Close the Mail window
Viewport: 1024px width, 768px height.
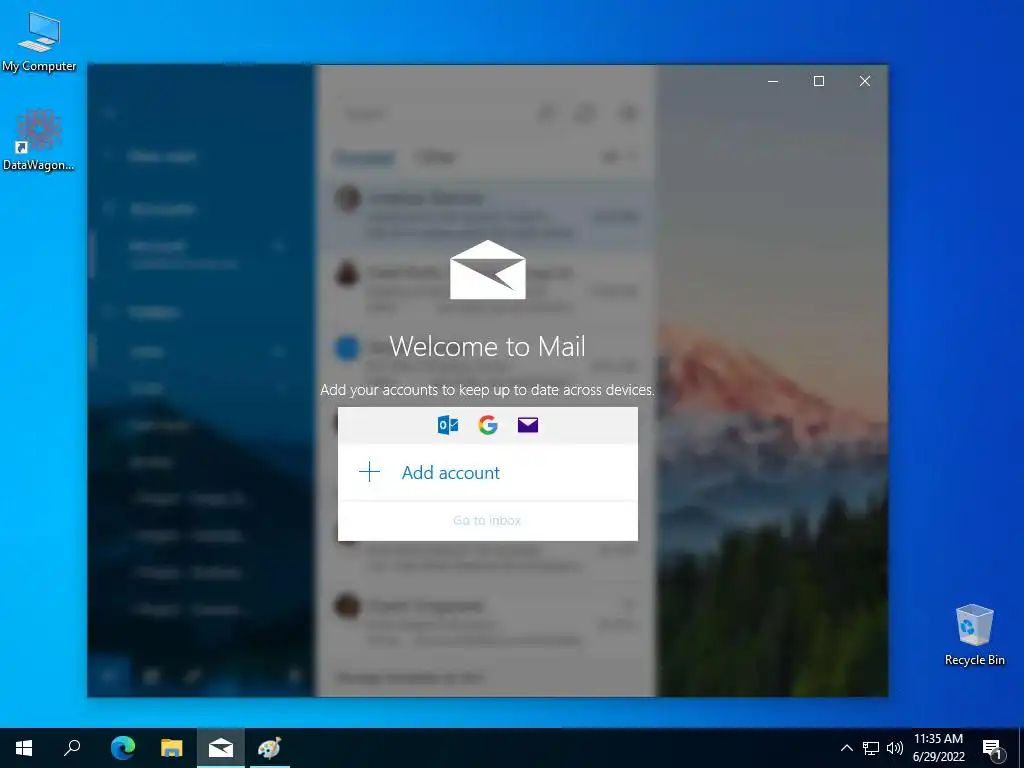pyautogui.click(x=865, y=81)
